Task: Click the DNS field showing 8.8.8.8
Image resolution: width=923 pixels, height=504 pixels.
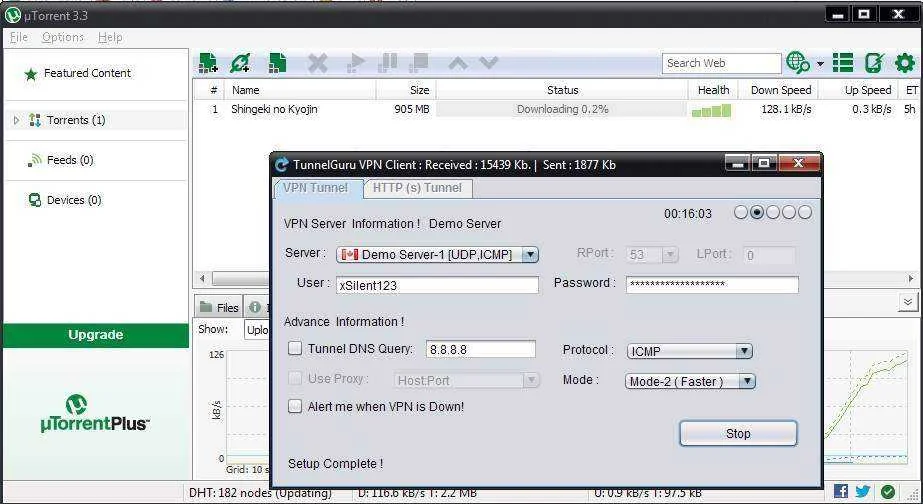Action: click(x=481, y=349)
